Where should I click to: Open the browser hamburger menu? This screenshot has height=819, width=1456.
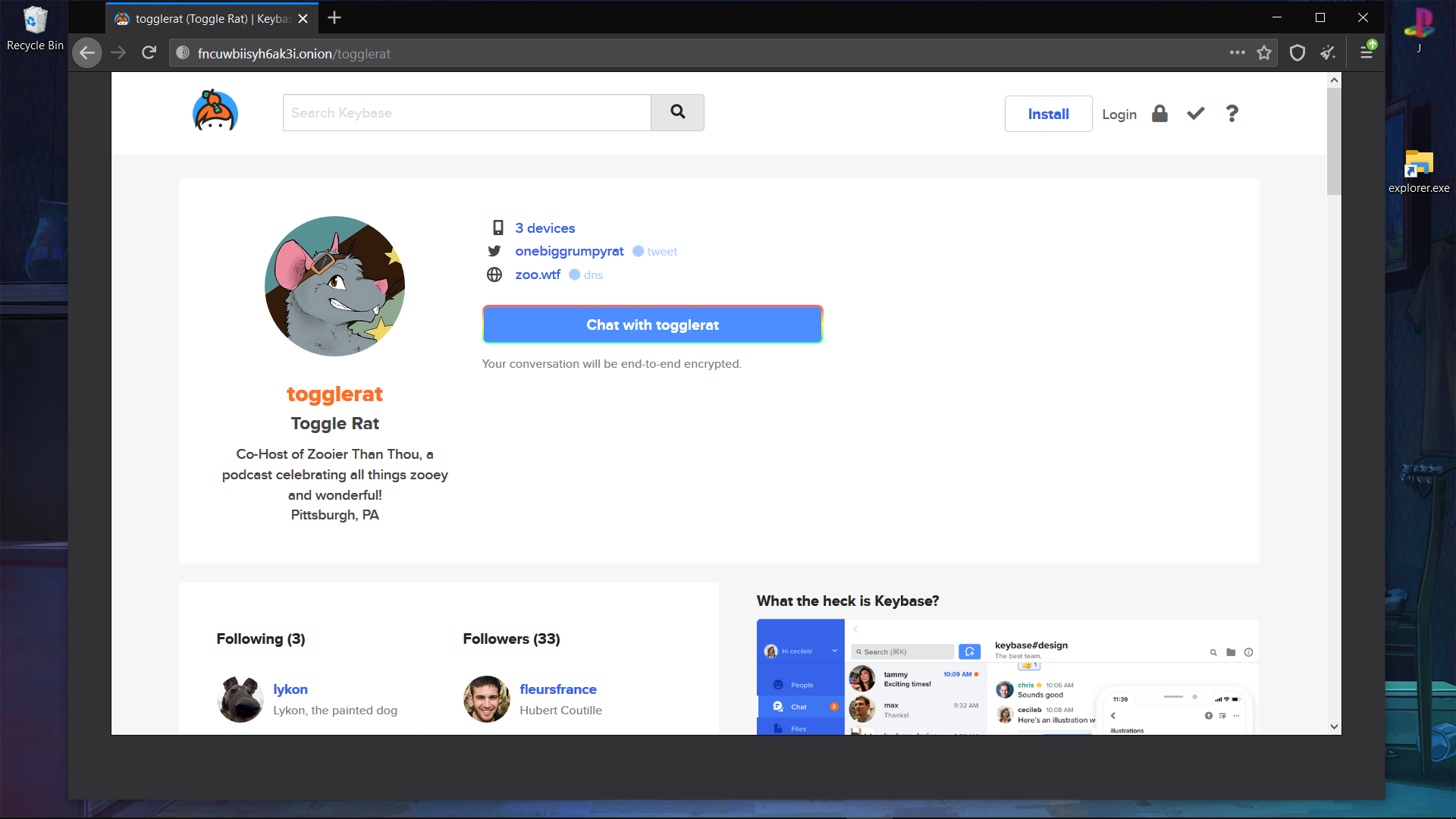(x=1367, y=53)
